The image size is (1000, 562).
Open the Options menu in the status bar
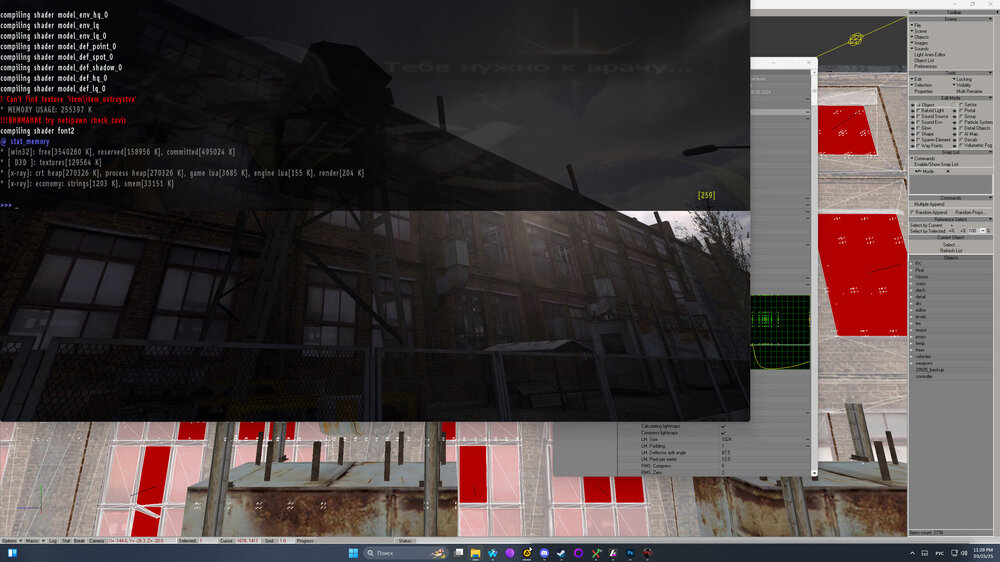coord(11,540)
